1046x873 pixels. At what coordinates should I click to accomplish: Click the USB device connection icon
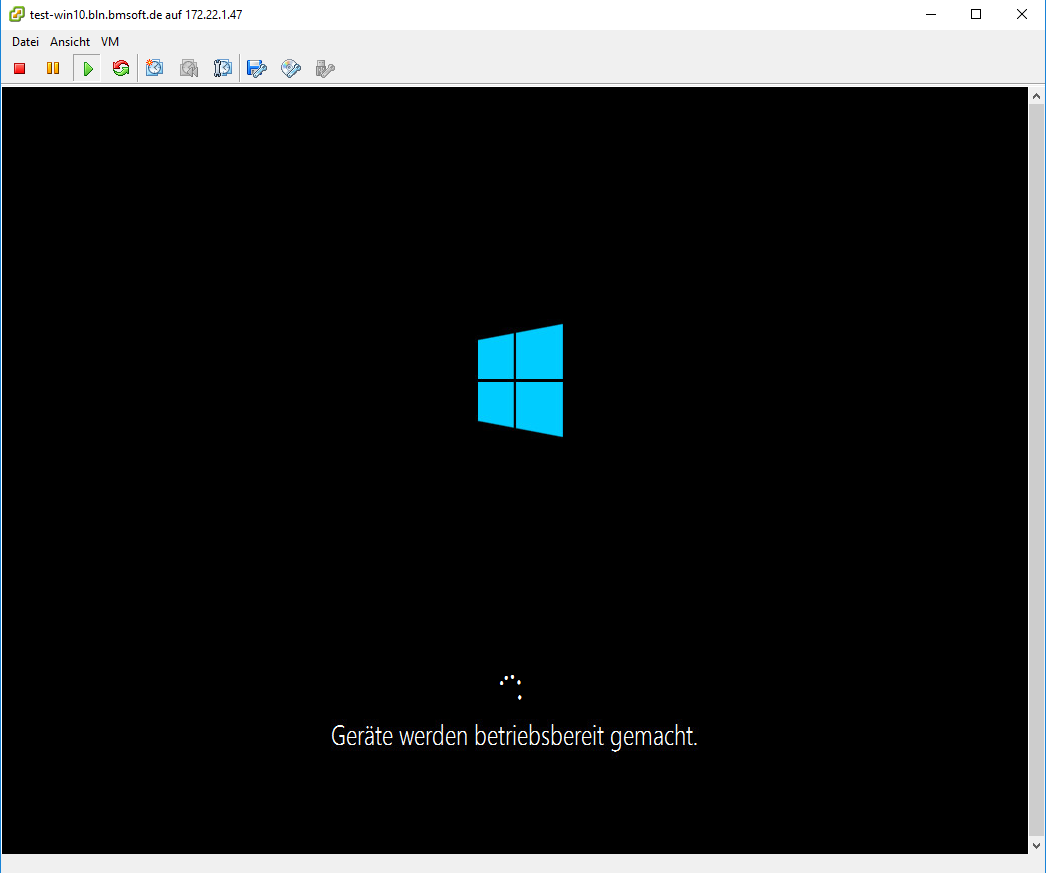325,68
